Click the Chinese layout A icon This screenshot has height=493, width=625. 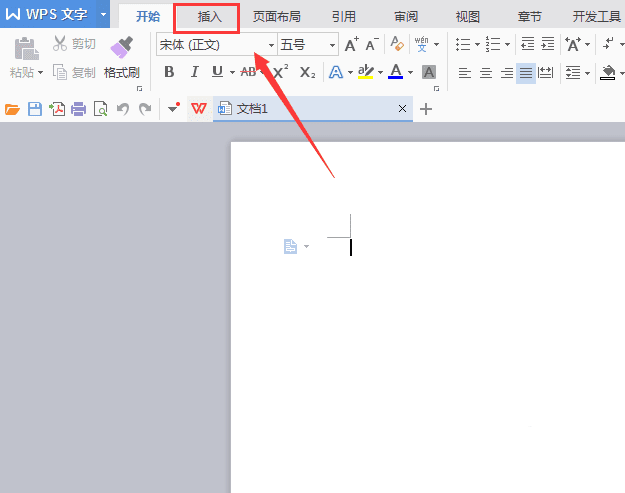point(573,44)
